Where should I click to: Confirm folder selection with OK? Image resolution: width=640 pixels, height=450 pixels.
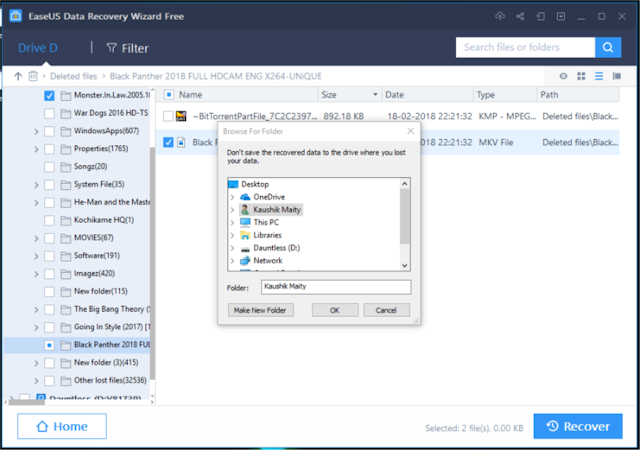tap(335, 310)
